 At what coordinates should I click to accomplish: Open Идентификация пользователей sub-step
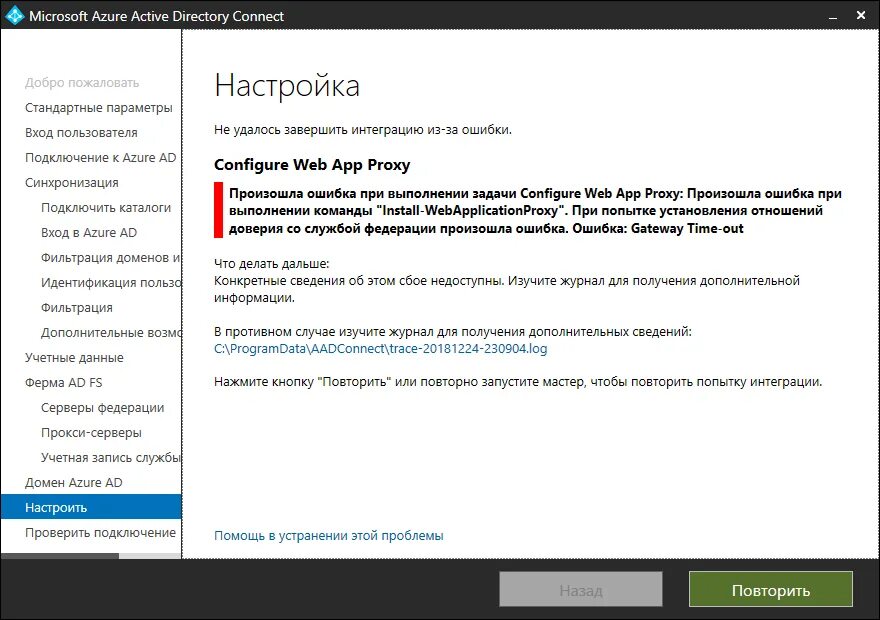pos(111,282)
